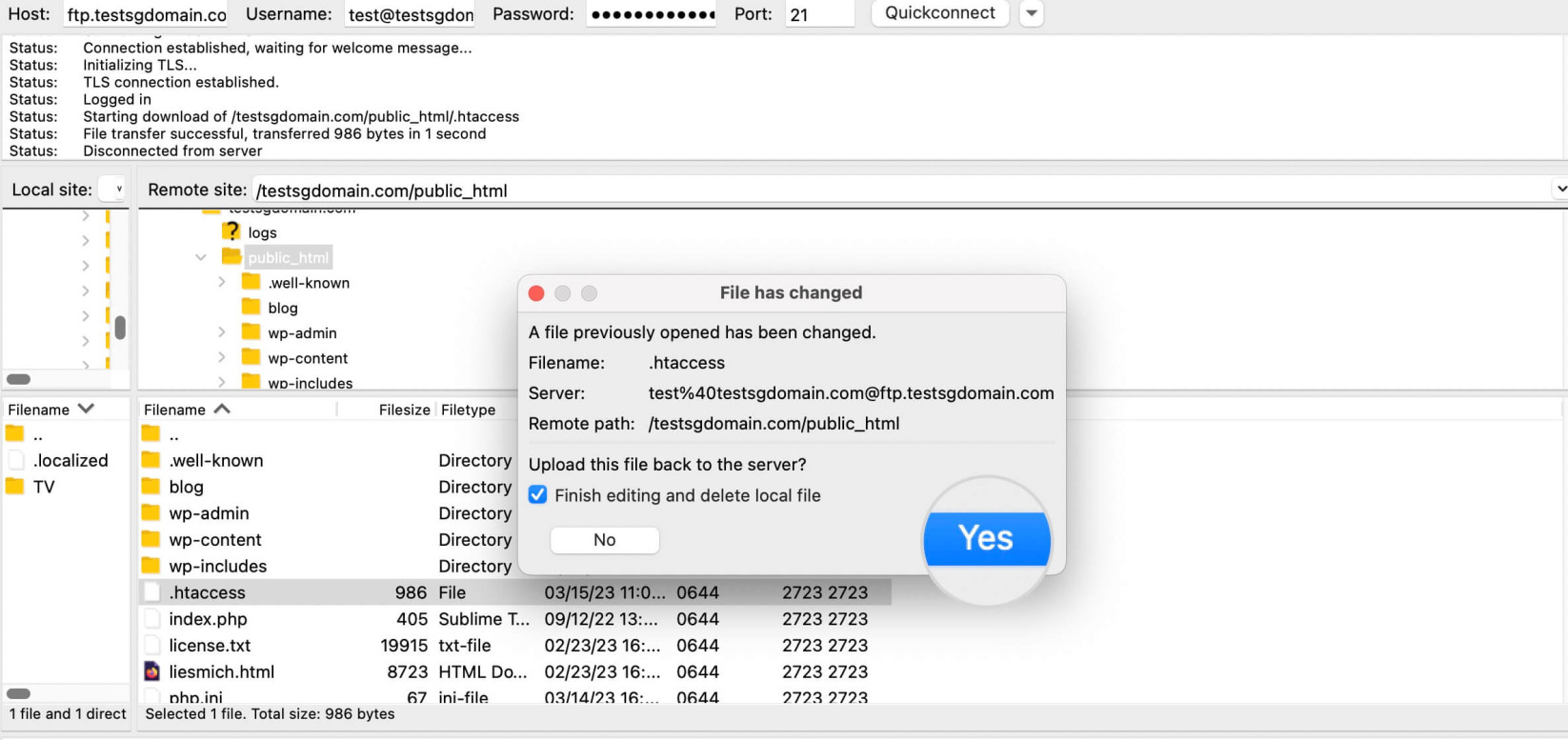Expand the wp-admin tree node

222,332
